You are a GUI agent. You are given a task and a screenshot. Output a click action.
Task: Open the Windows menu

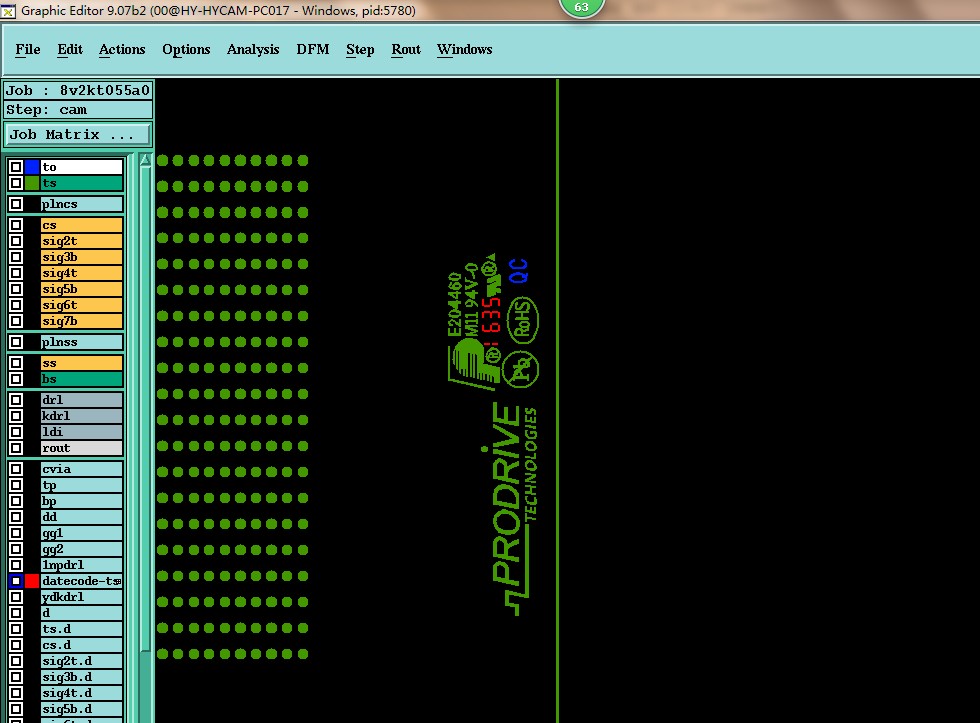tap(464, 49)
